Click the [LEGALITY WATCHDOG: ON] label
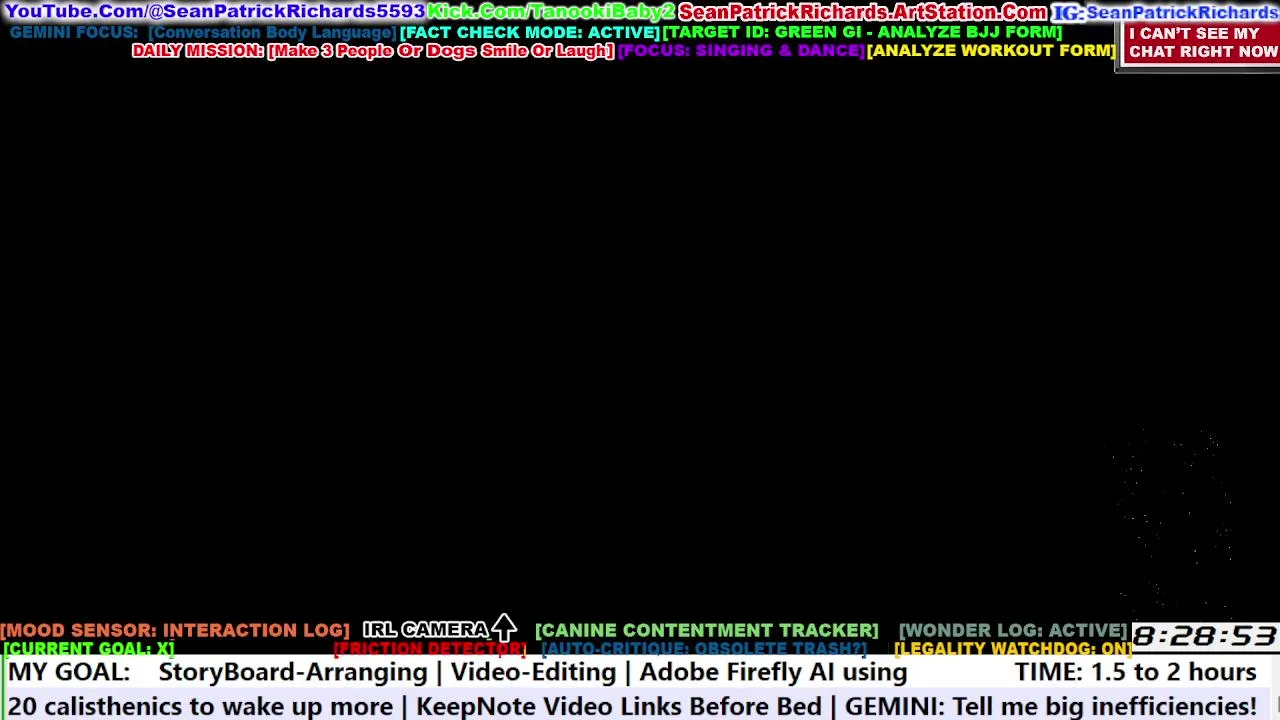1280x720 pixels. 1013,649
